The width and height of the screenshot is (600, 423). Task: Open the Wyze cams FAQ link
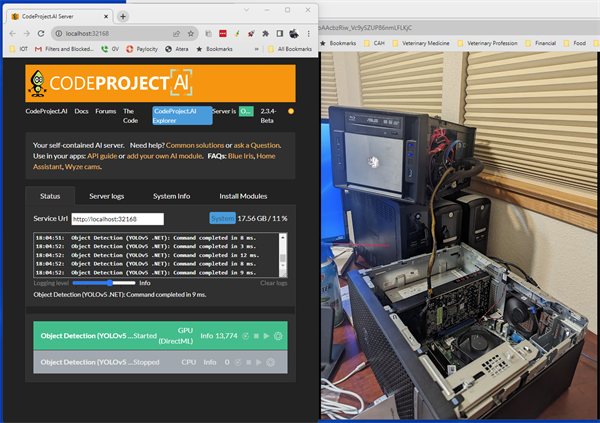(x=83, y=167)
